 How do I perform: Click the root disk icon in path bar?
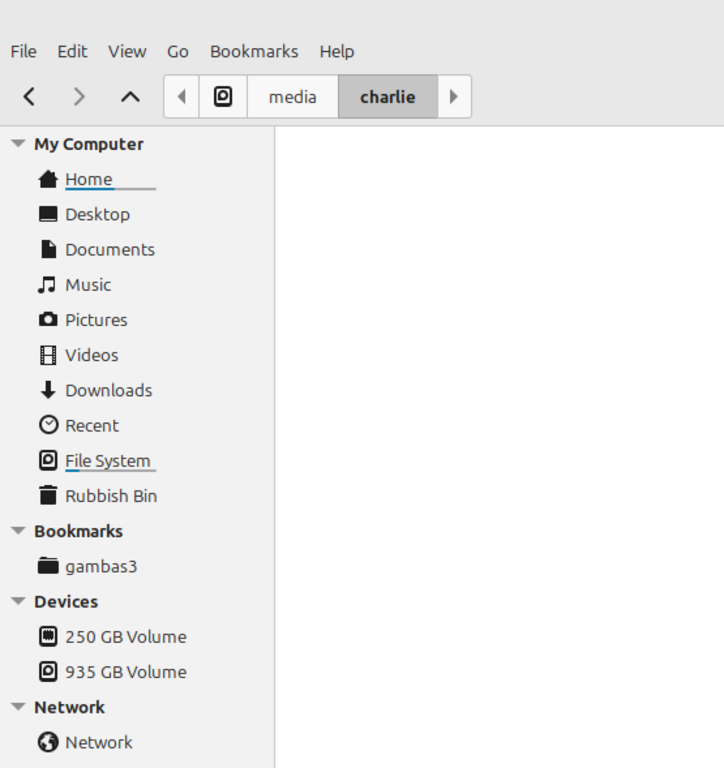(x=223, y=96)
